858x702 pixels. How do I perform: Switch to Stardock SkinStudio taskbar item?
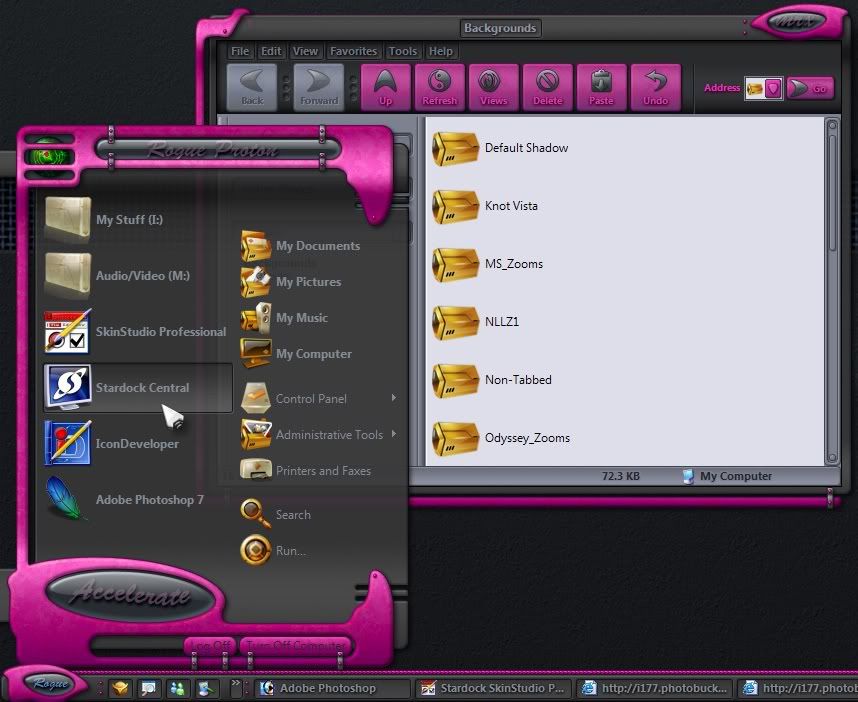coord(493,688)
